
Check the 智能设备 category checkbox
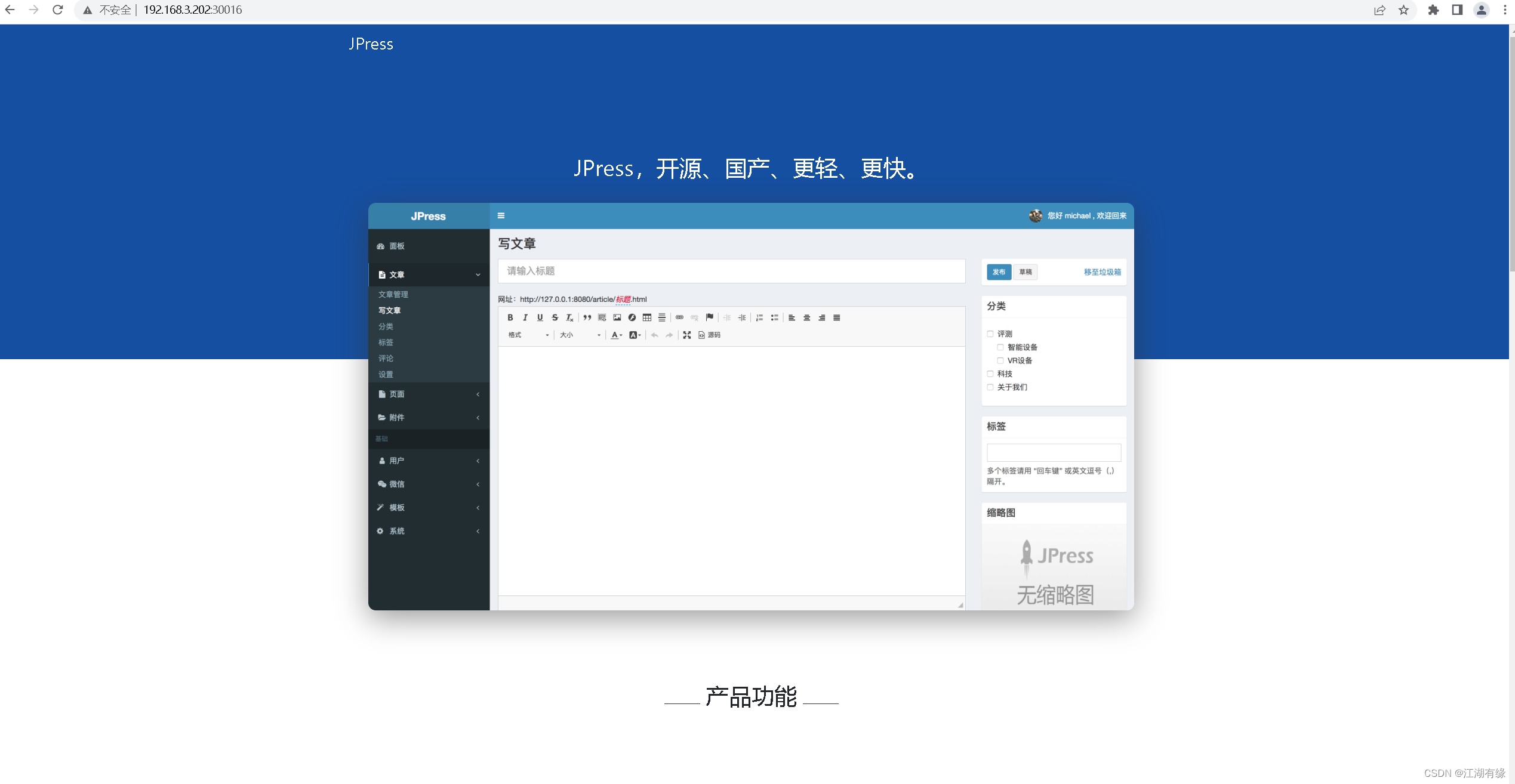[x=1000, y=347]
